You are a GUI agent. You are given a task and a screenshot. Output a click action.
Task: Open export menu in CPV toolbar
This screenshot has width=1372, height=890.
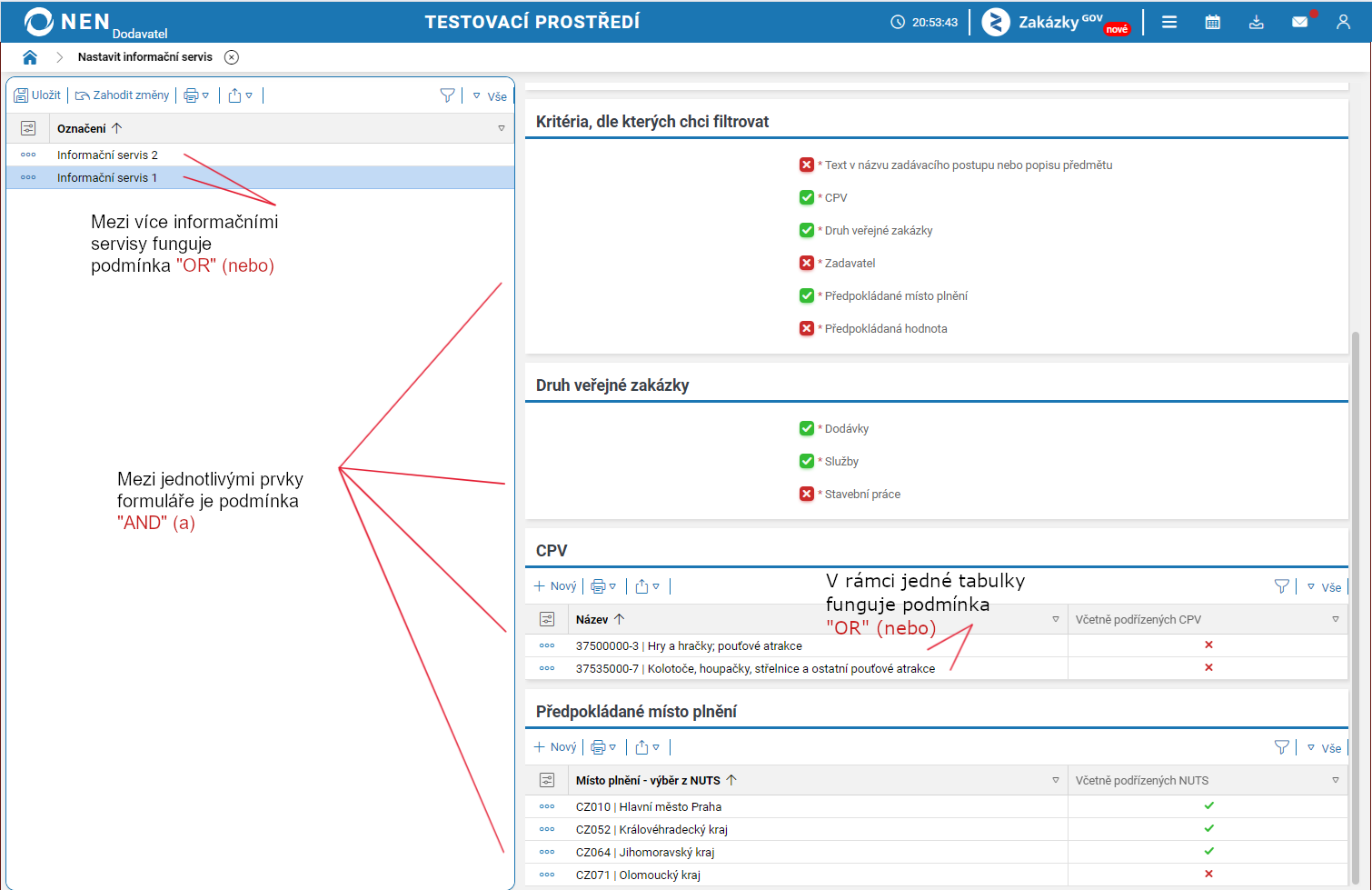(647, 586)
